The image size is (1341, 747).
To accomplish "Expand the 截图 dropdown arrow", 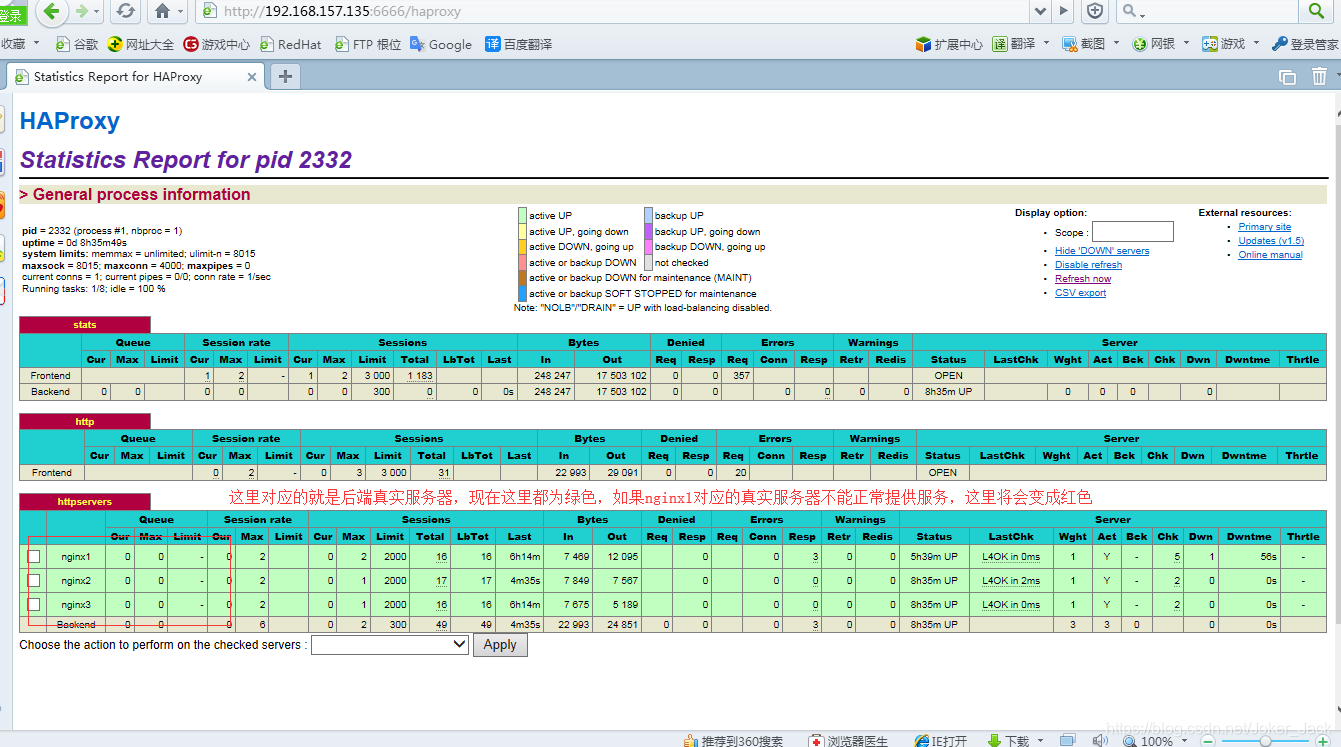I will click(x=1115, y=43).
